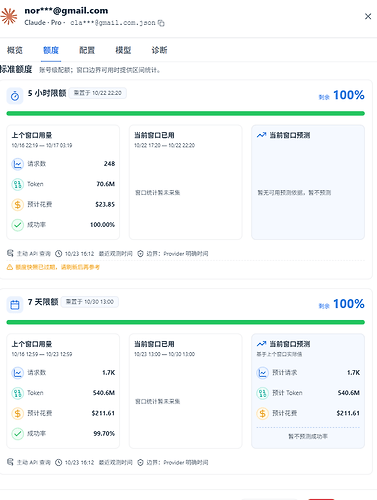Click the checkmark icon beside 99.70%
Viewport: 377px width, 500px height.
coord(18,433)
